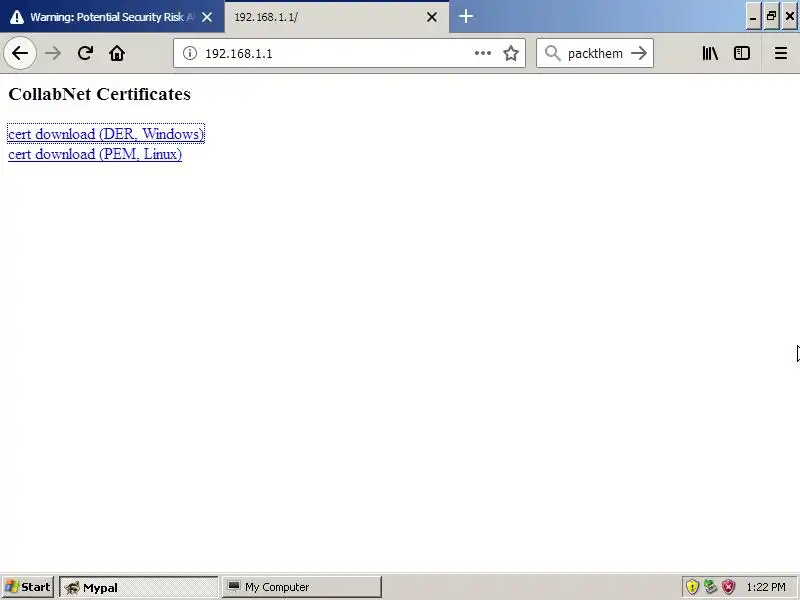Viewport: 800px width, 600px height.
Task: Click the yellow security shield tray icon
Action: 692,587
